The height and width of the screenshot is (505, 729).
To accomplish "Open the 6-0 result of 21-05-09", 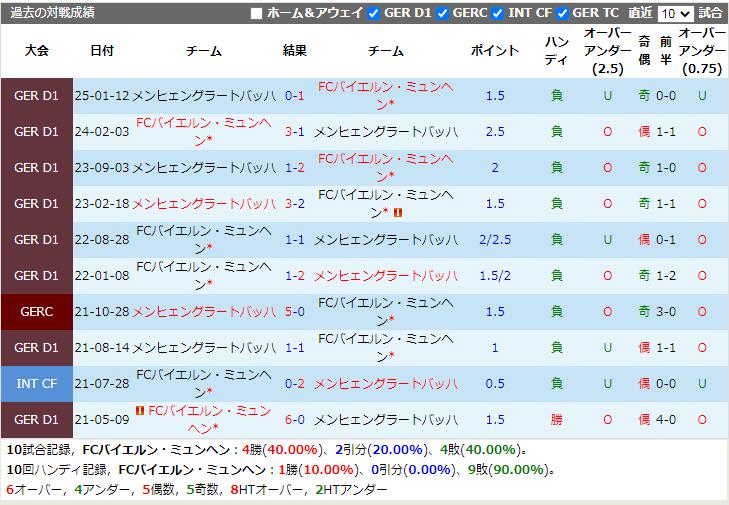I will click(295, 420).
